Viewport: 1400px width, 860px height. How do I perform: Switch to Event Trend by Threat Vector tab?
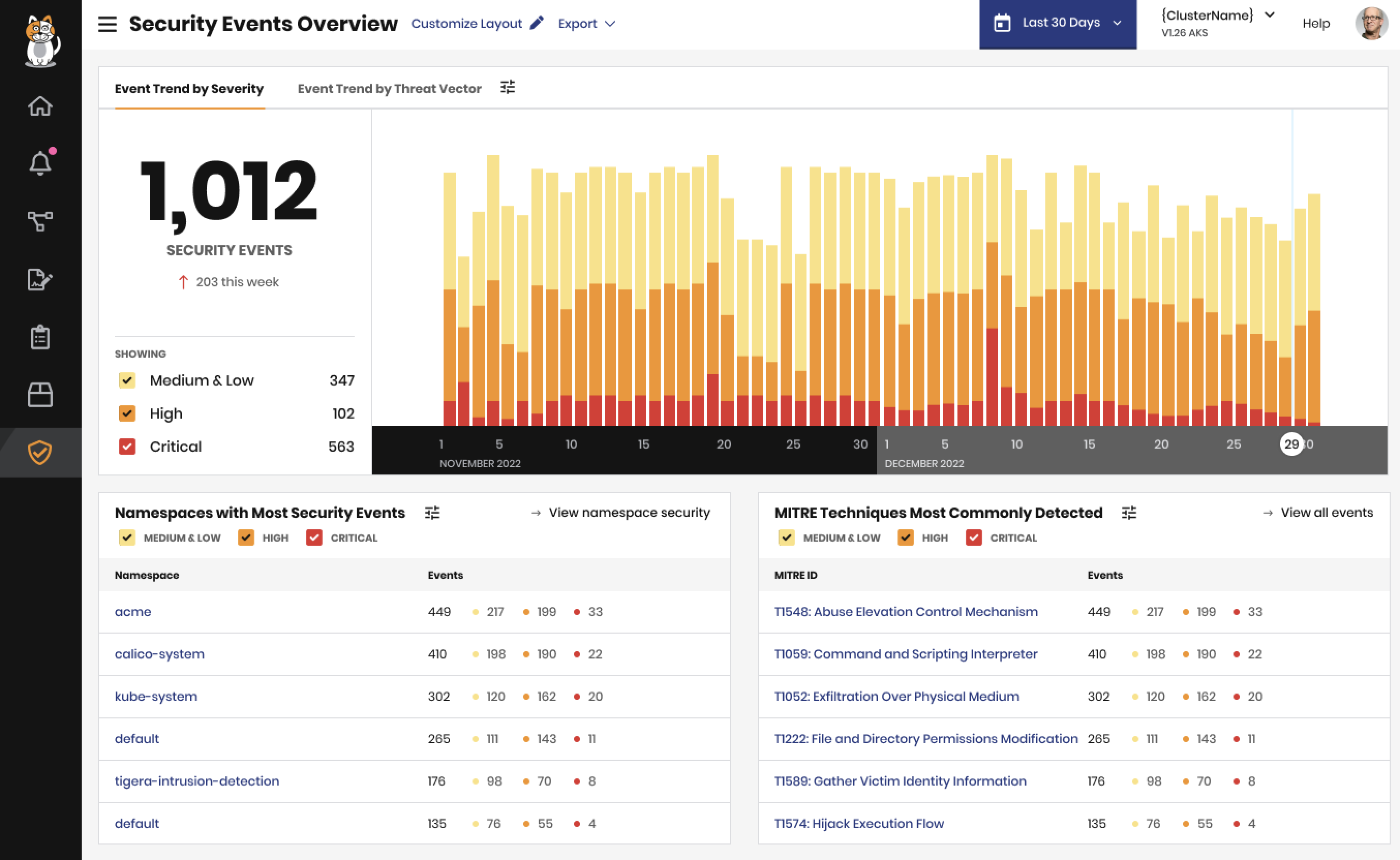(x=389, y=88)
